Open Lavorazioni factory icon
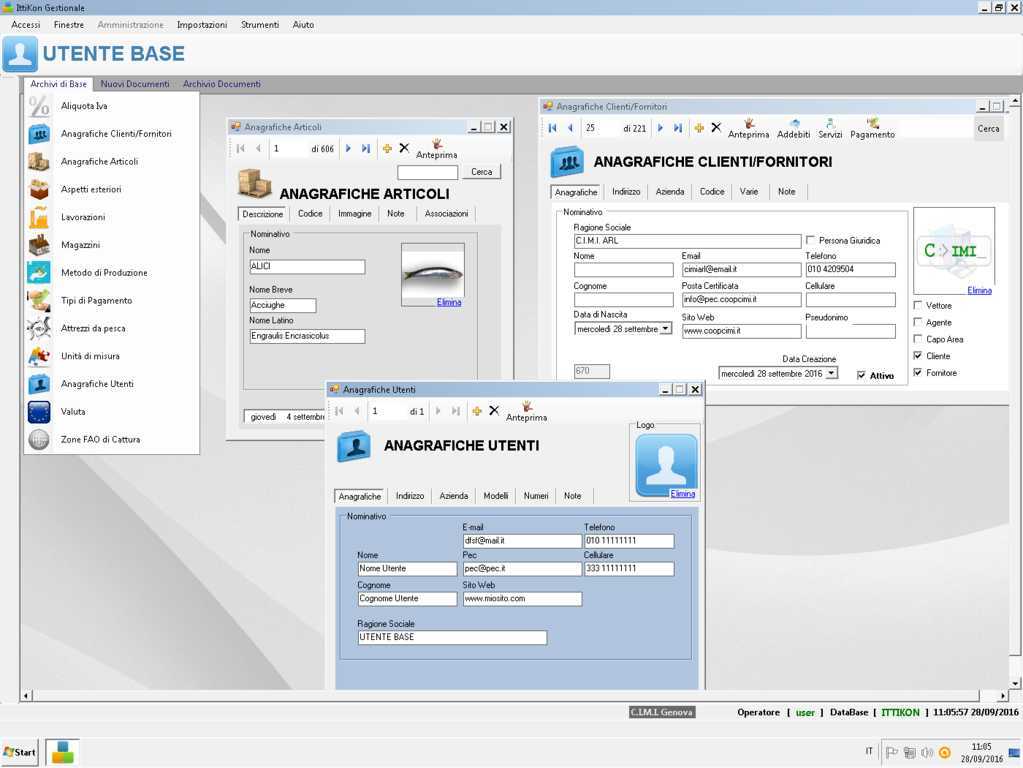The height and width of the screenshot is (768, 1023). pyautogui.click(x=39, y=217)
